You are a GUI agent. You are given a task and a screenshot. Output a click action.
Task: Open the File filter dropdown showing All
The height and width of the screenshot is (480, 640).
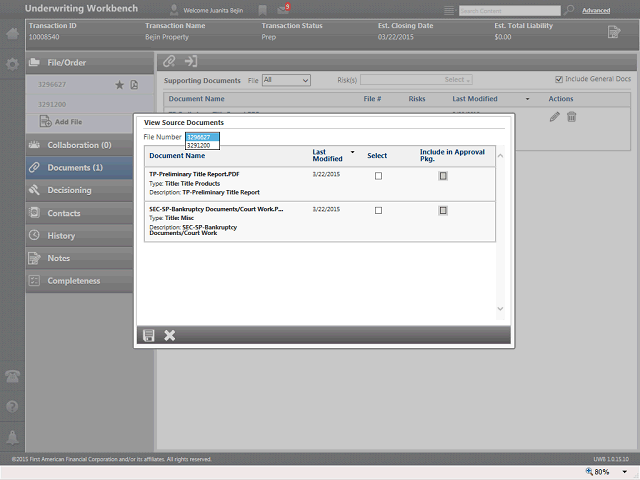[286, 80]
